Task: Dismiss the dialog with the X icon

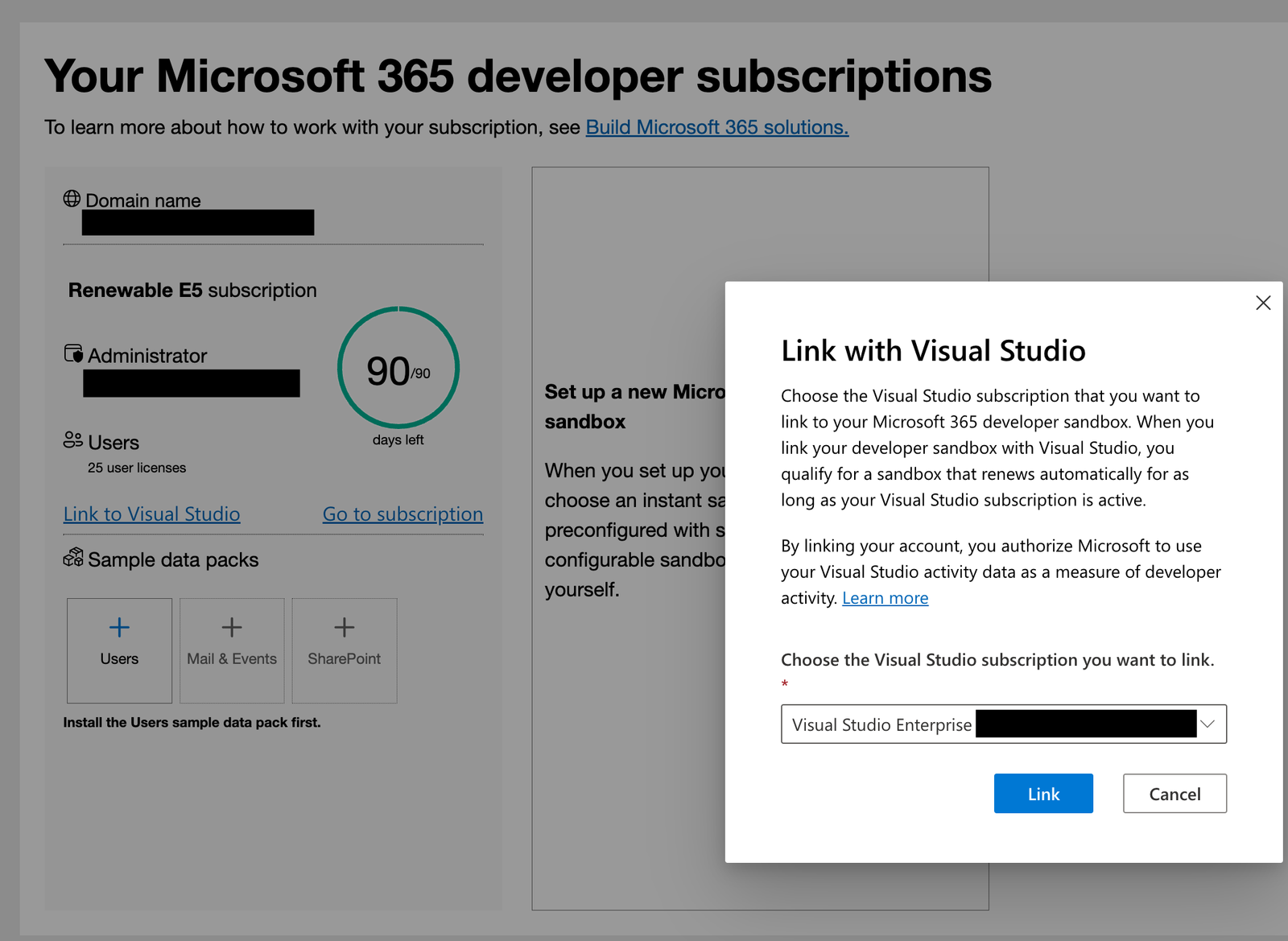Action: (x=1262, y=303)
